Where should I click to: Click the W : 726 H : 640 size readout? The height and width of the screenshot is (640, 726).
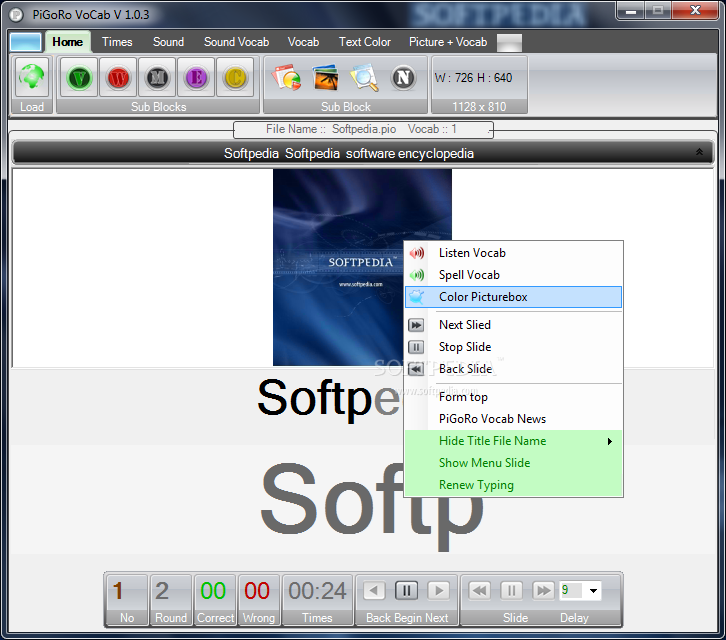point(473,78)
